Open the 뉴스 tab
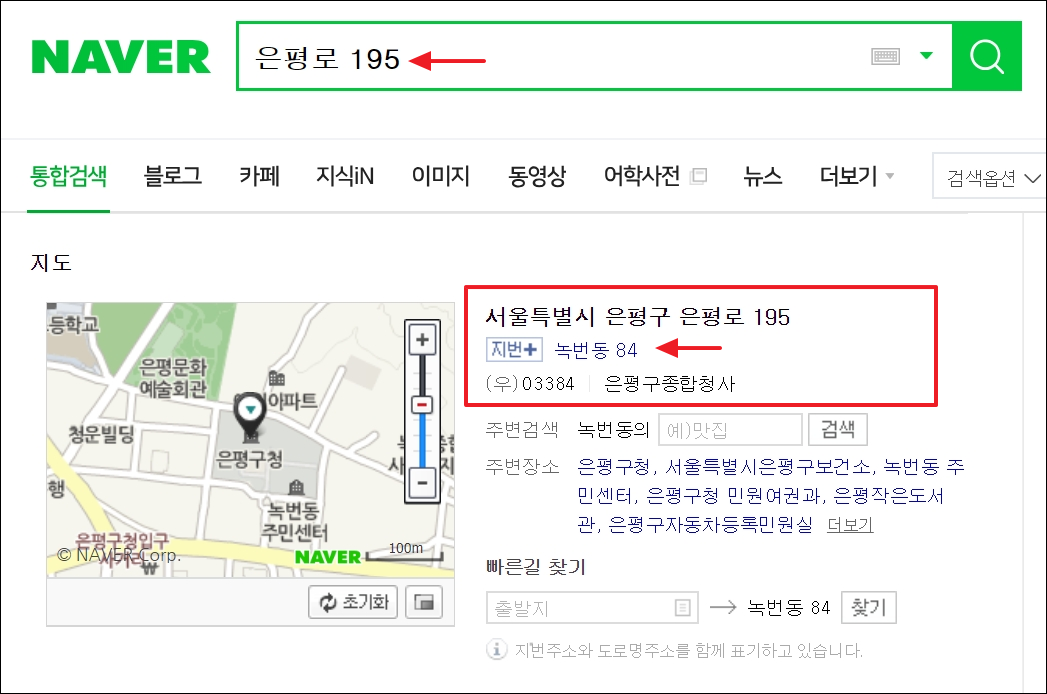The image size is (1047, 694). [x=763, y=176]
